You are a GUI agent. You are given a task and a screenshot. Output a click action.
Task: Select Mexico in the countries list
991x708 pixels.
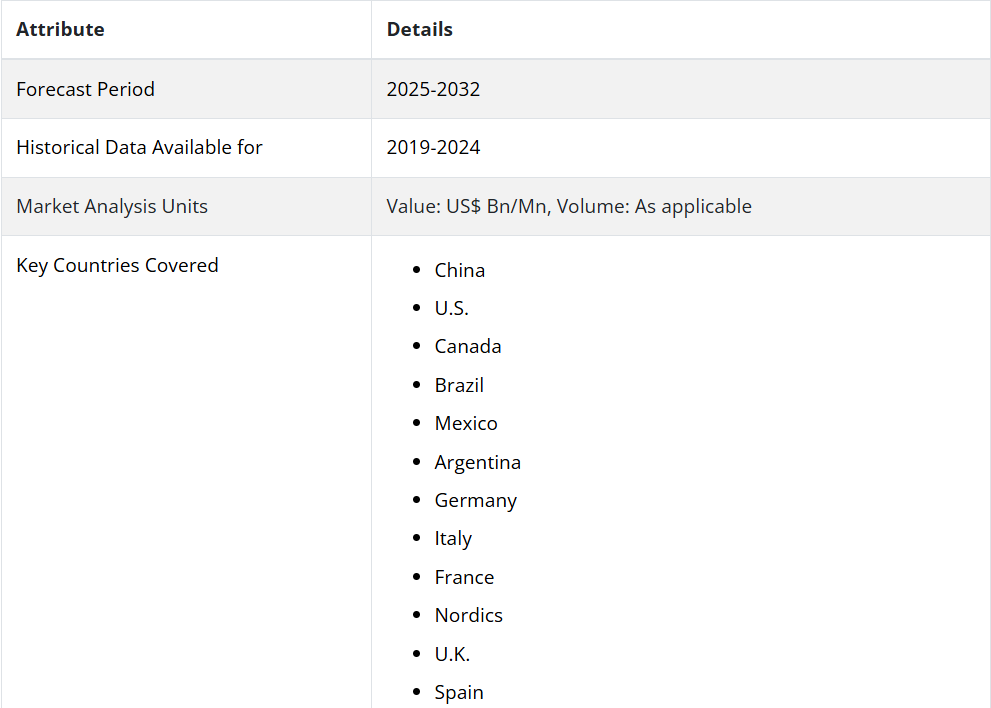tap(466, 424)
